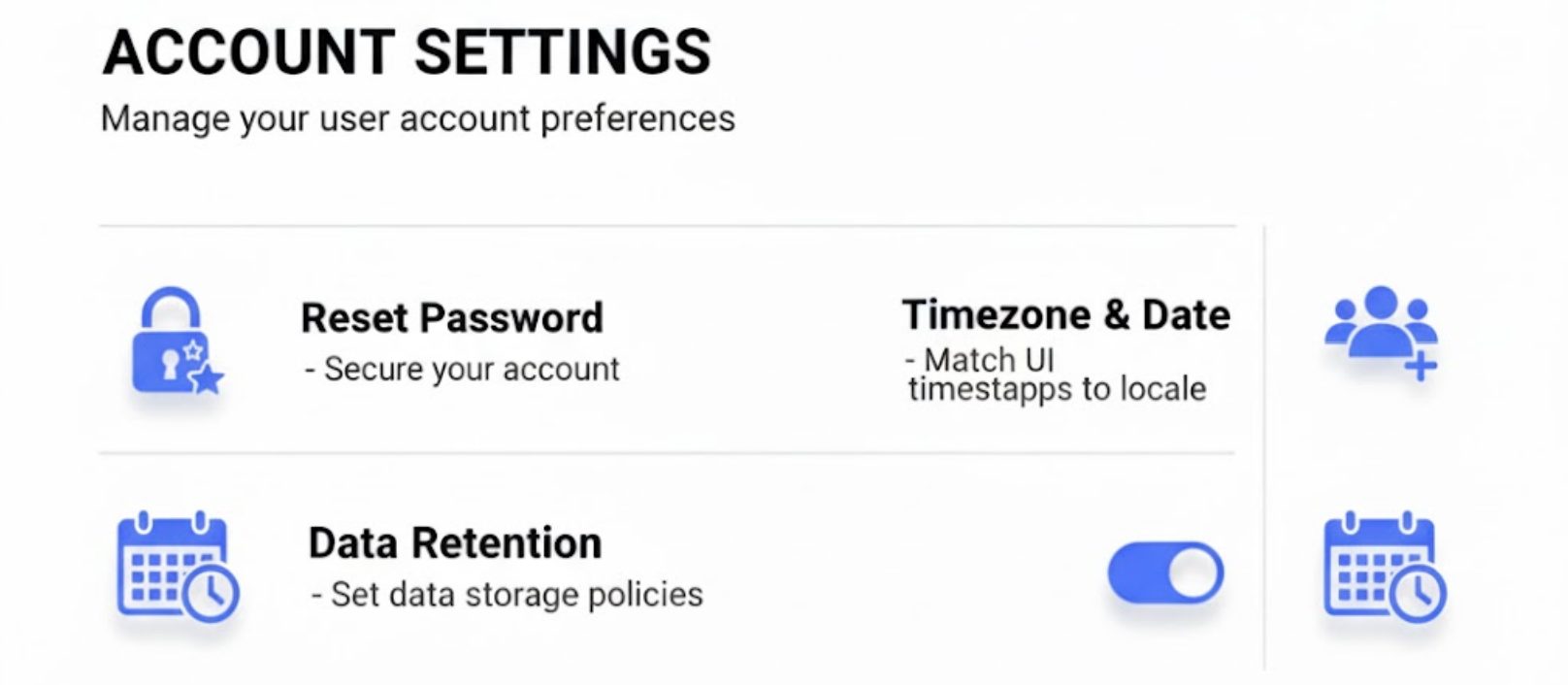This screenshot has height=685, width=1568.
Task: Open the calendar-clock icon next to Data Retention
Action: pos(175,571)
